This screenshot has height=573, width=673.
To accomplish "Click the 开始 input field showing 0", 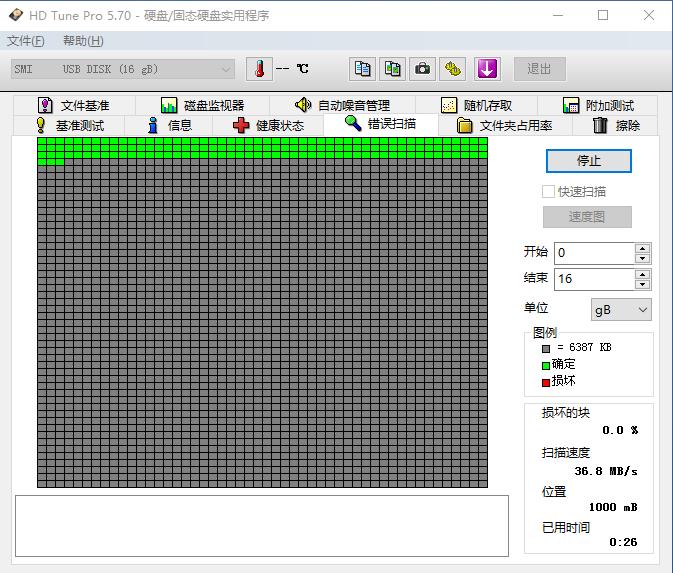I will pos(594,253).
